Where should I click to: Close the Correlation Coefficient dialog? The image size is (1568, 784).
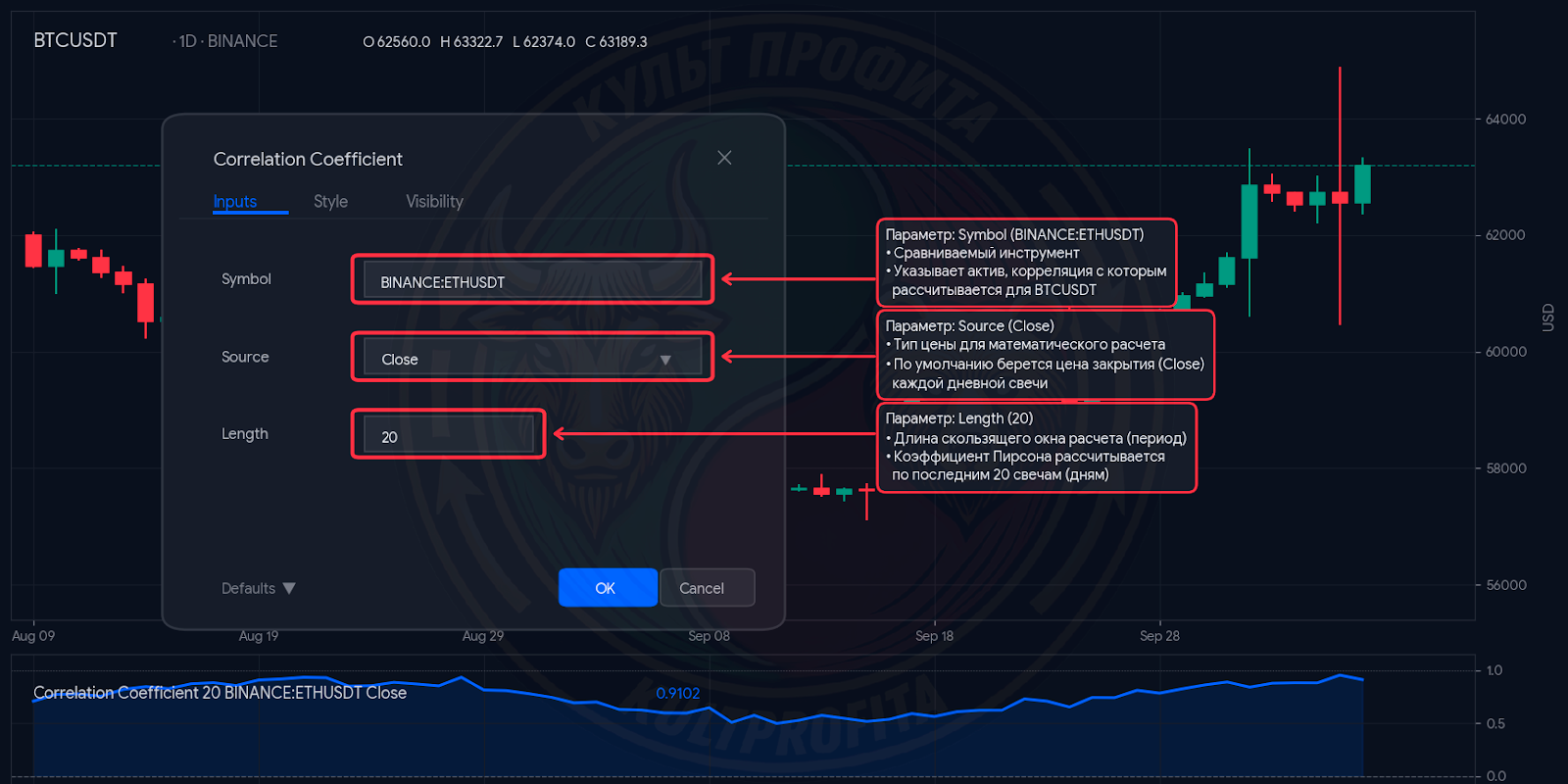tap(724, 158)
